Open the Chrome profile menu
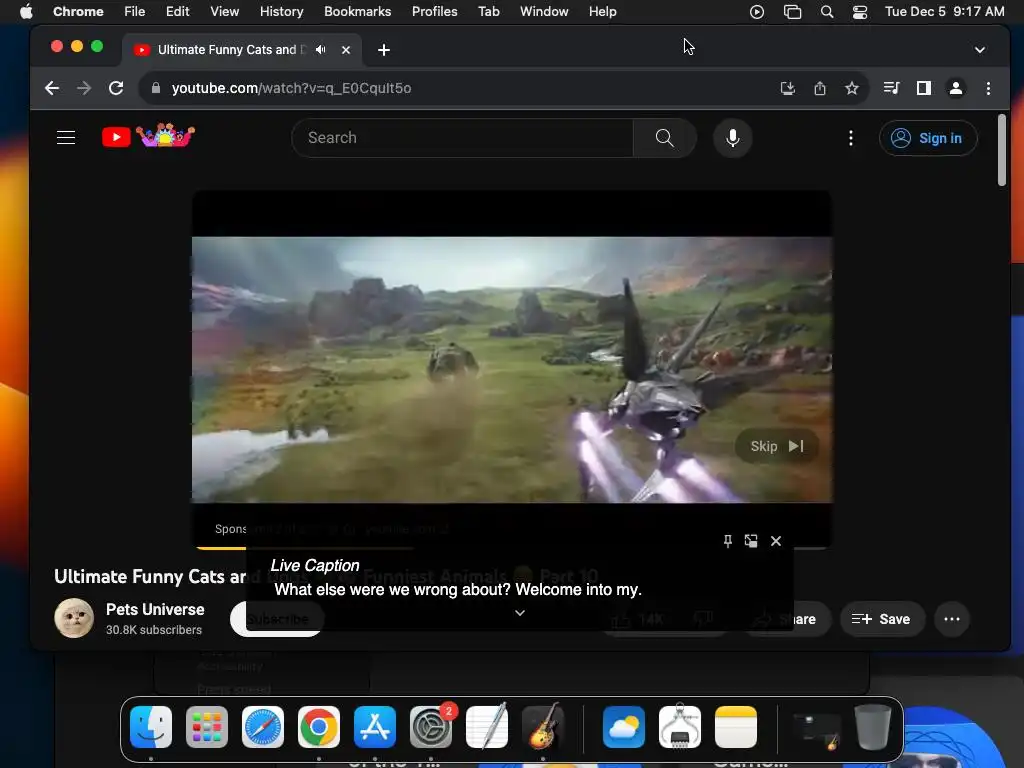This screenshot has width=1024, height=768. [955, 88]
